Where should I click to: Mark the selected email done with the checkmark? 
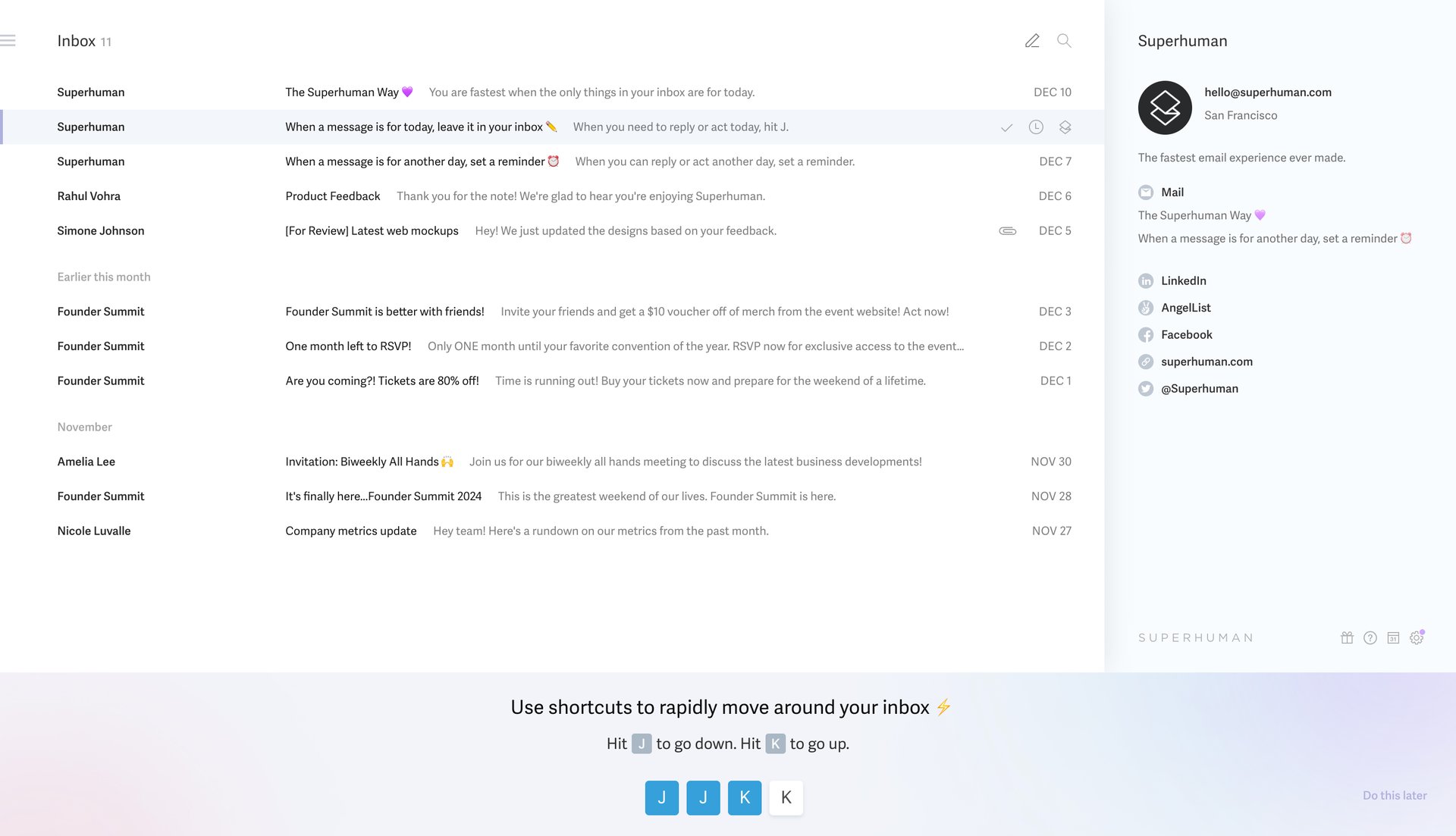pos(1007,127)
